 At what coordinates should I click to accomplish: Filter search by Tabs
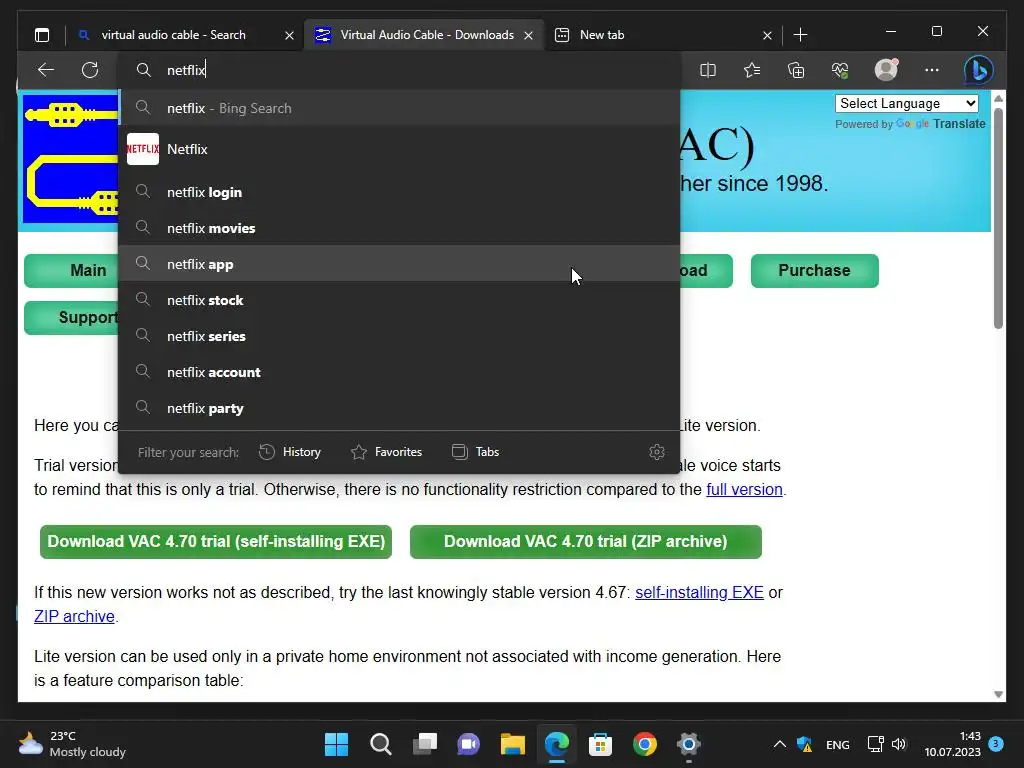click(x=475, y=452)
